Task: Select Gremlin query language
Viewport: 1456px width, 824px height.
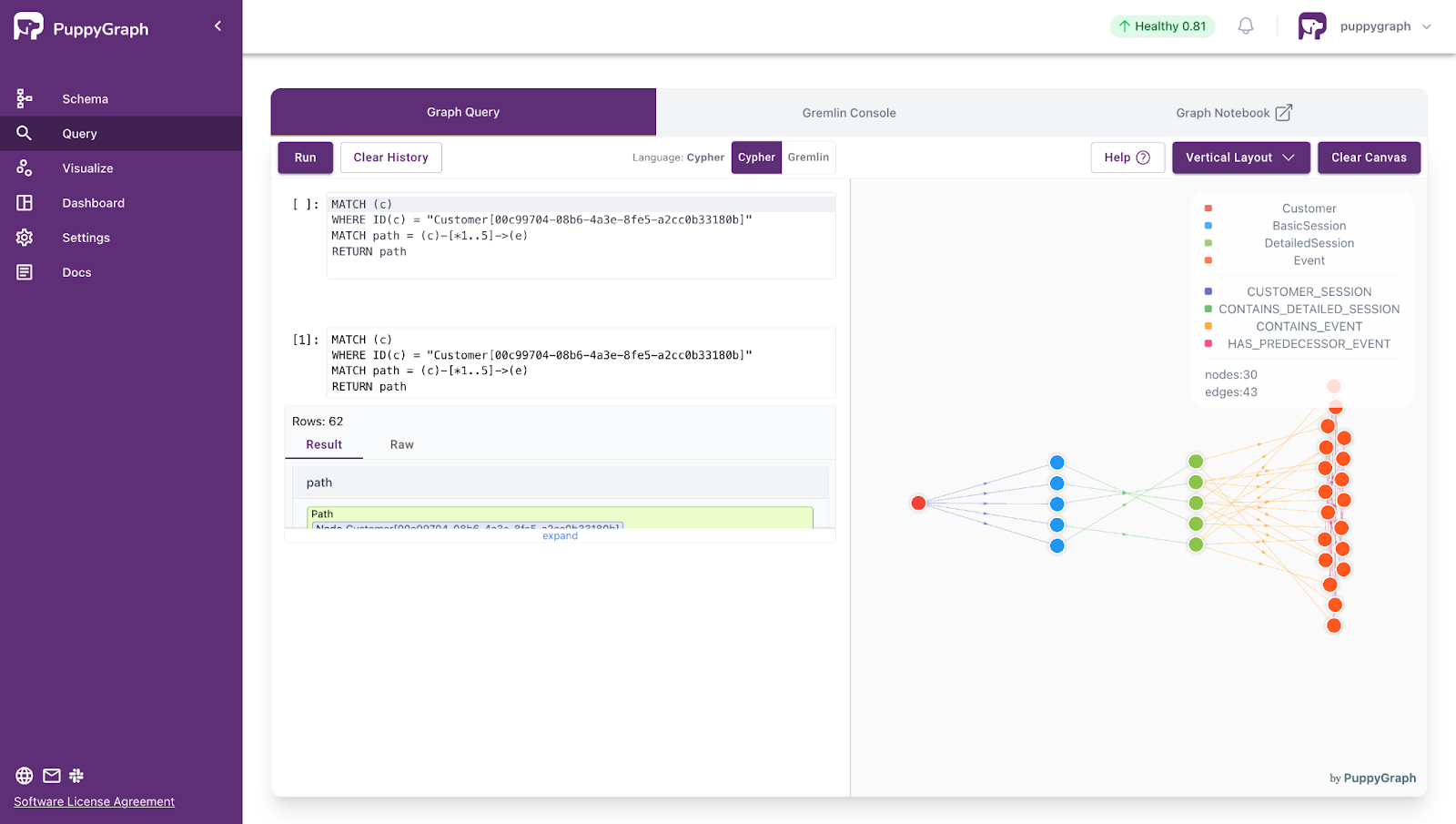Action: point(808,158)
